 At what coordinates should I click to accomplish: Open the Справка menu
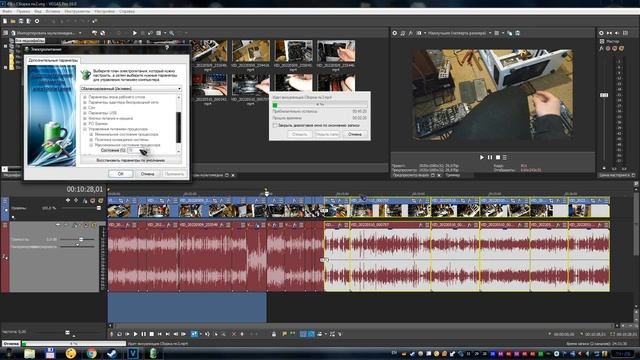(x=127, y=11)
